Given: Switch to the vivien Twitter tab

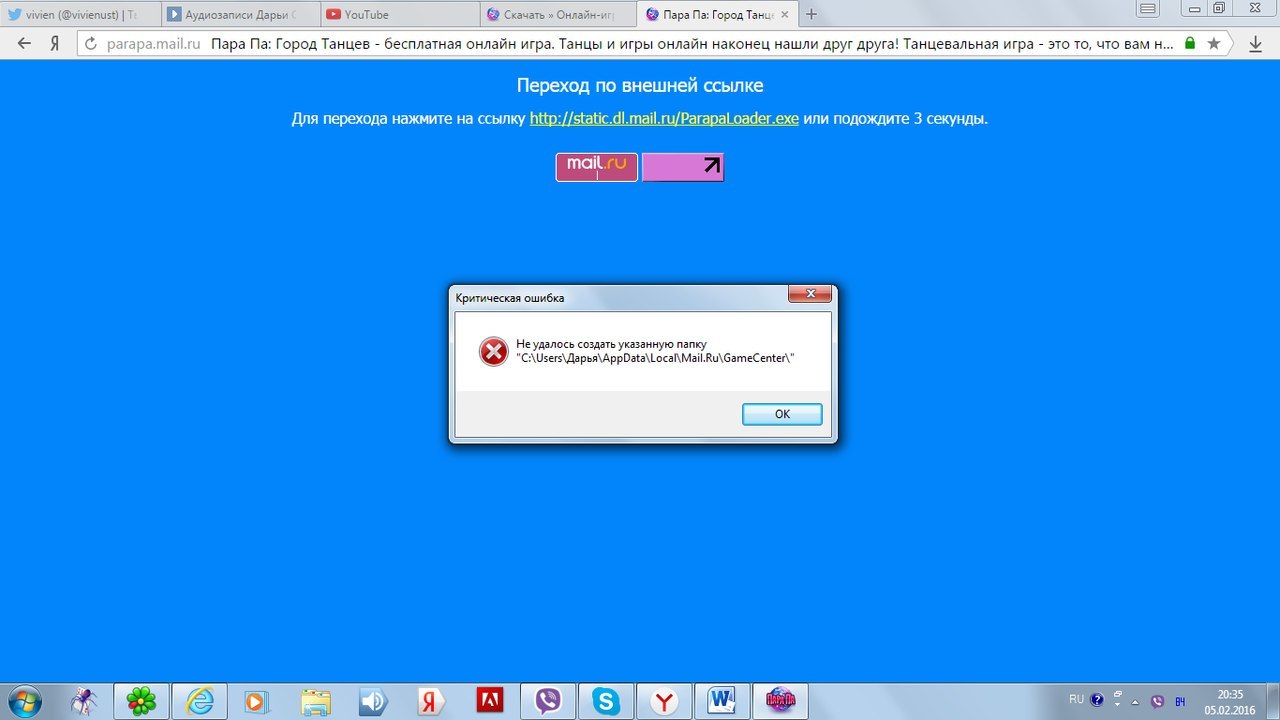Looking at the screenshot, I should 80,15.
